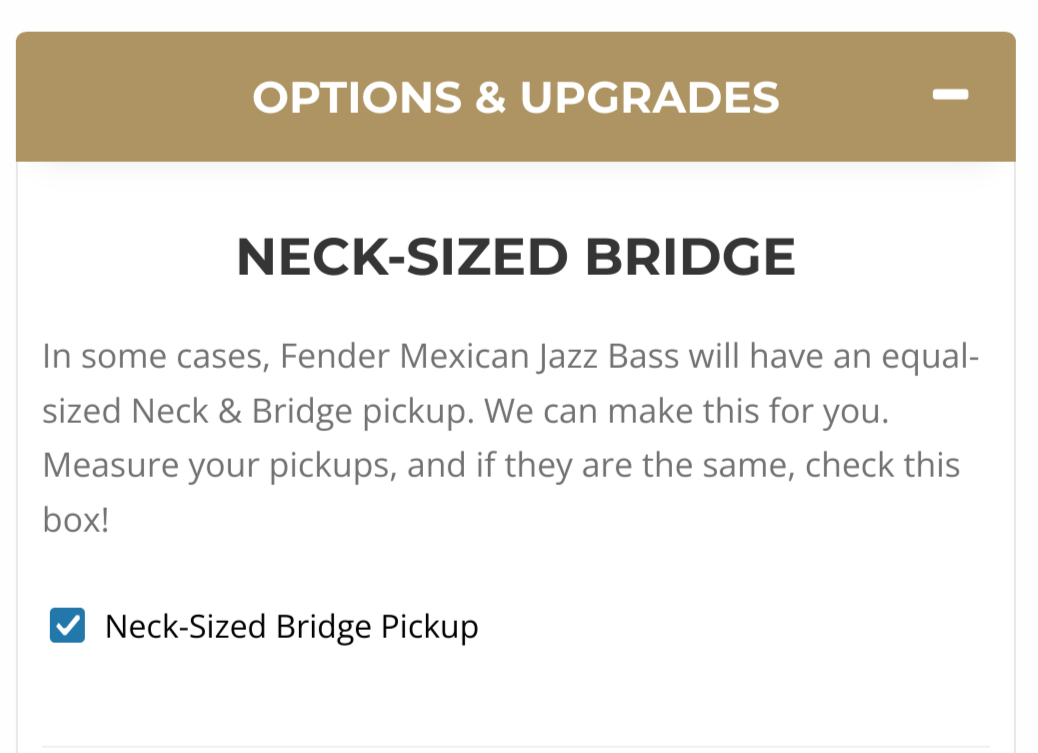
Task: Click 'check this' in the description text
Action: coord(882,466)
